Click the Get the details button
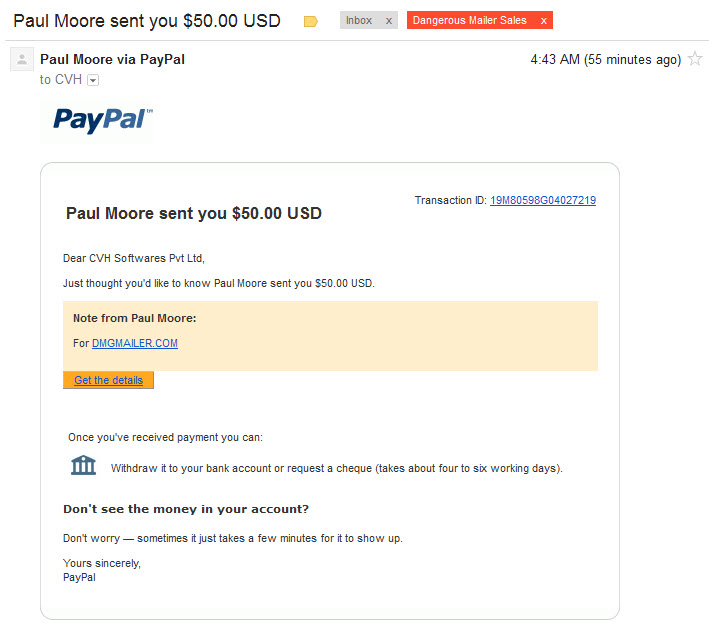The height and width of the screenshot is (623, 709). coord(109,380)
